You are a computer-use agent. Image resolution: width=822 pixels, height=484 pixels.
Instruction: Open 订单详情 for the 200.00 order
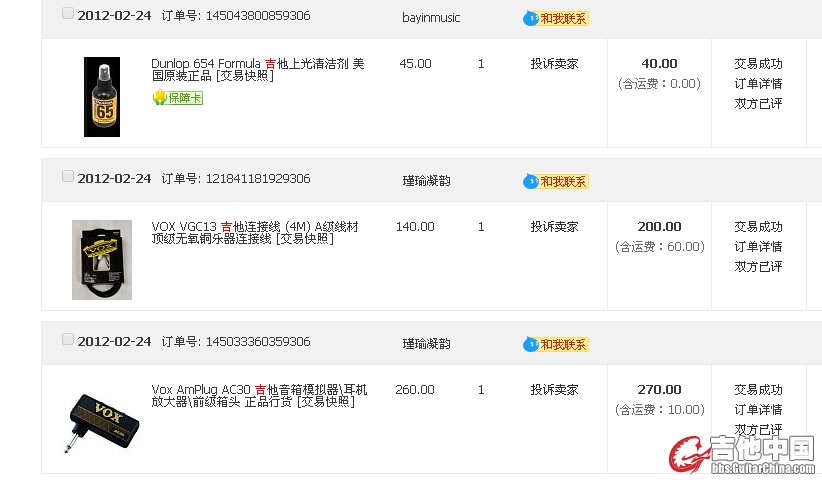(758, 246)
